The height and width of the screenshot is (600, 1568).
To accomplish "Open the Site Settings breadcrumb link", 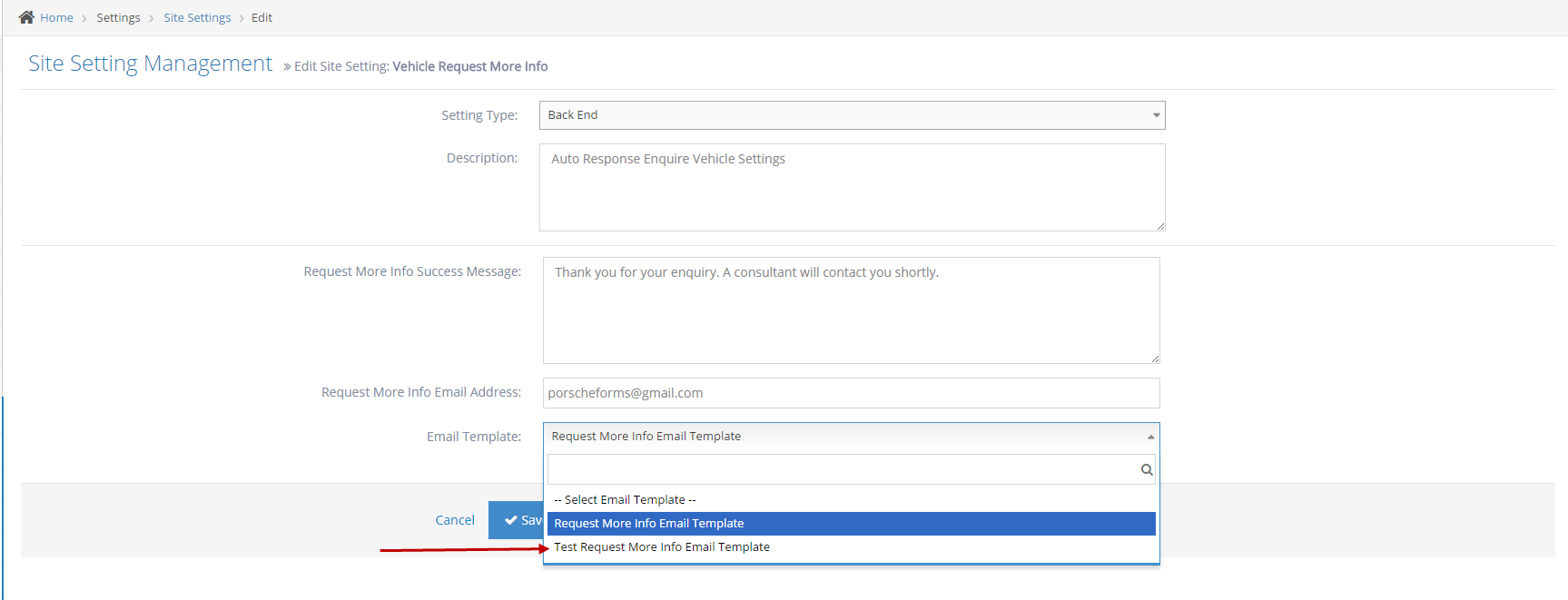I will [x=197, y=17].
